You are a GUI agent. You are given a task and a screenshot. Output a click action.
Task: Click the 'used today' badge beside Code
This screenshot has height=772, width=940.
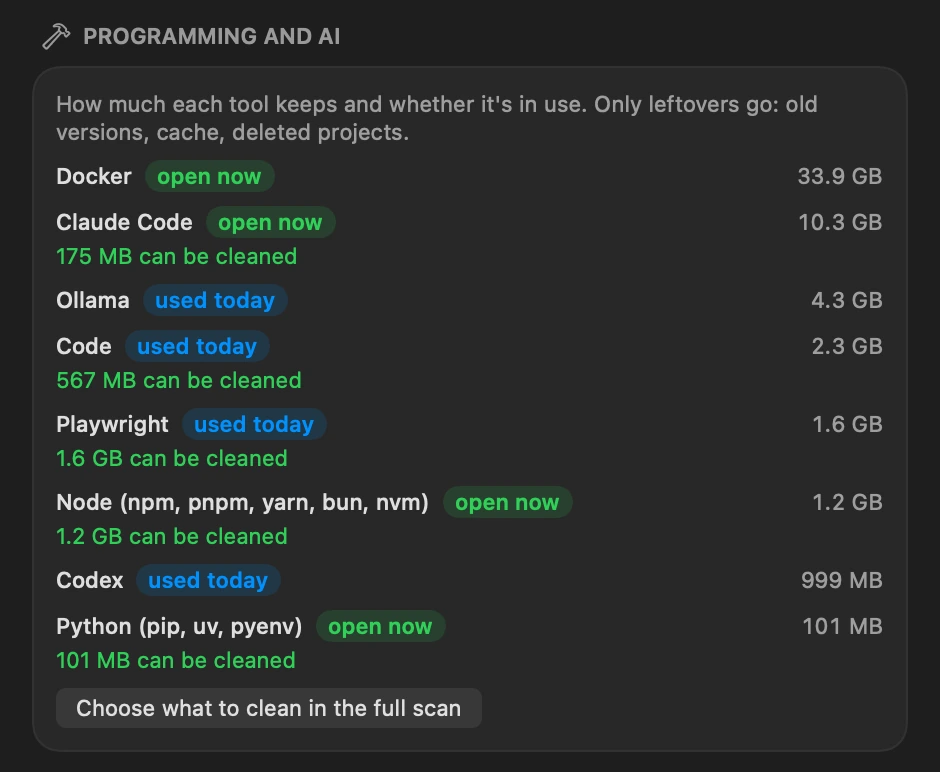point(197,346)
